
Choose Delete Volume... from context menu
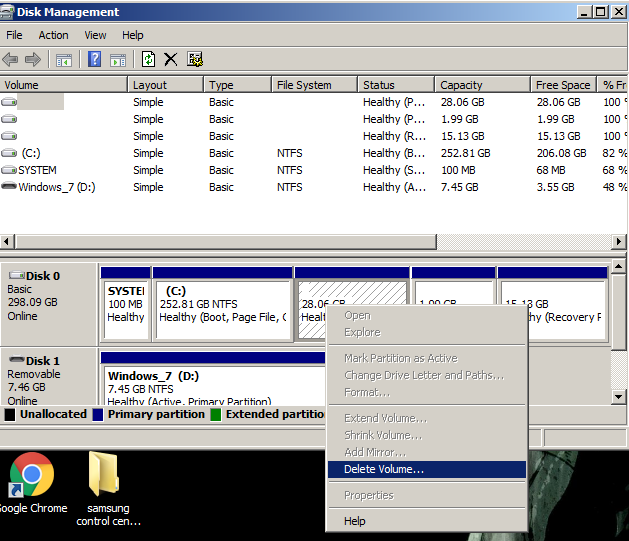(x=427, y=469)
